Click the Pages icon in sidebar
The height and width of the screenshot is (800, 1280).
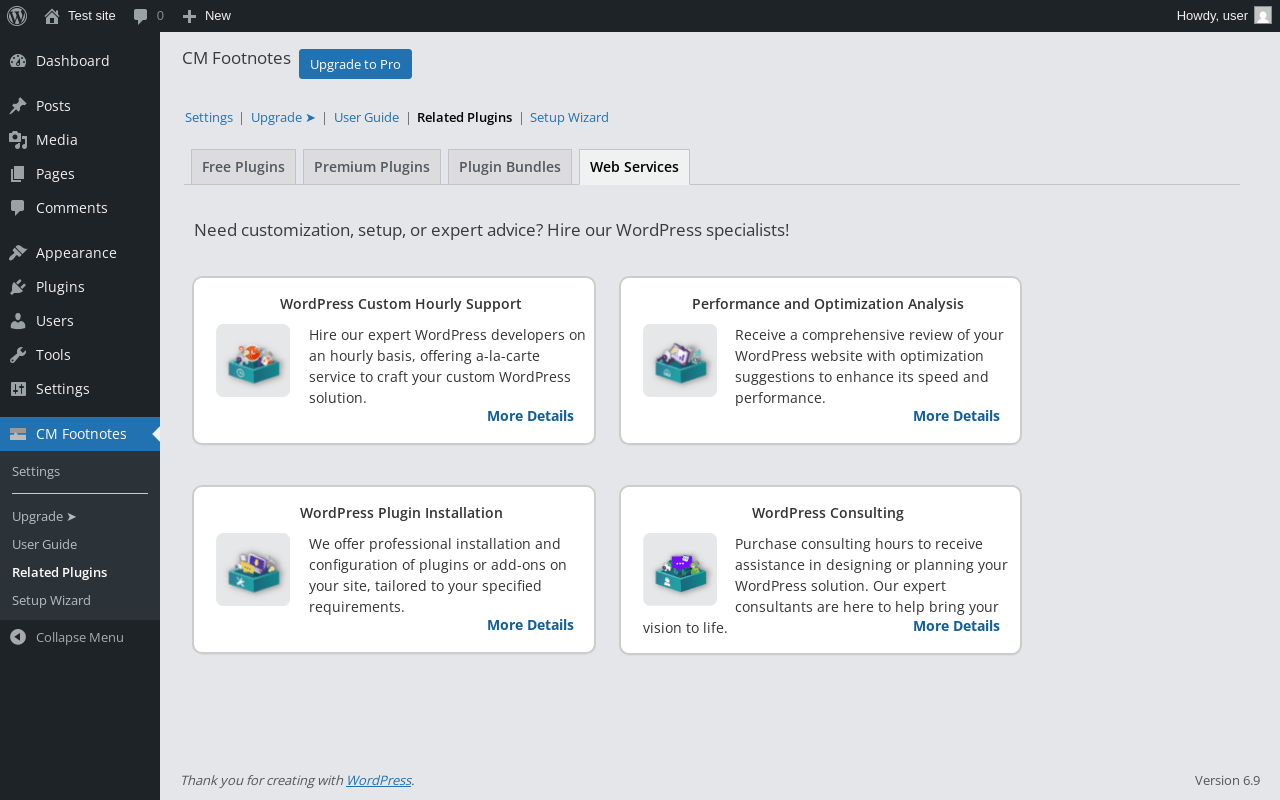[18, 174]
